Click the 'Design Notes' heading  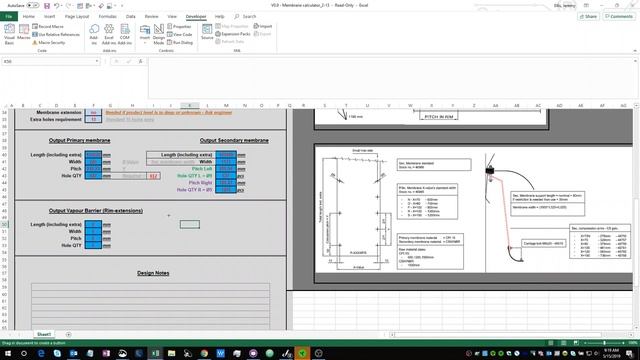point(153,273)
